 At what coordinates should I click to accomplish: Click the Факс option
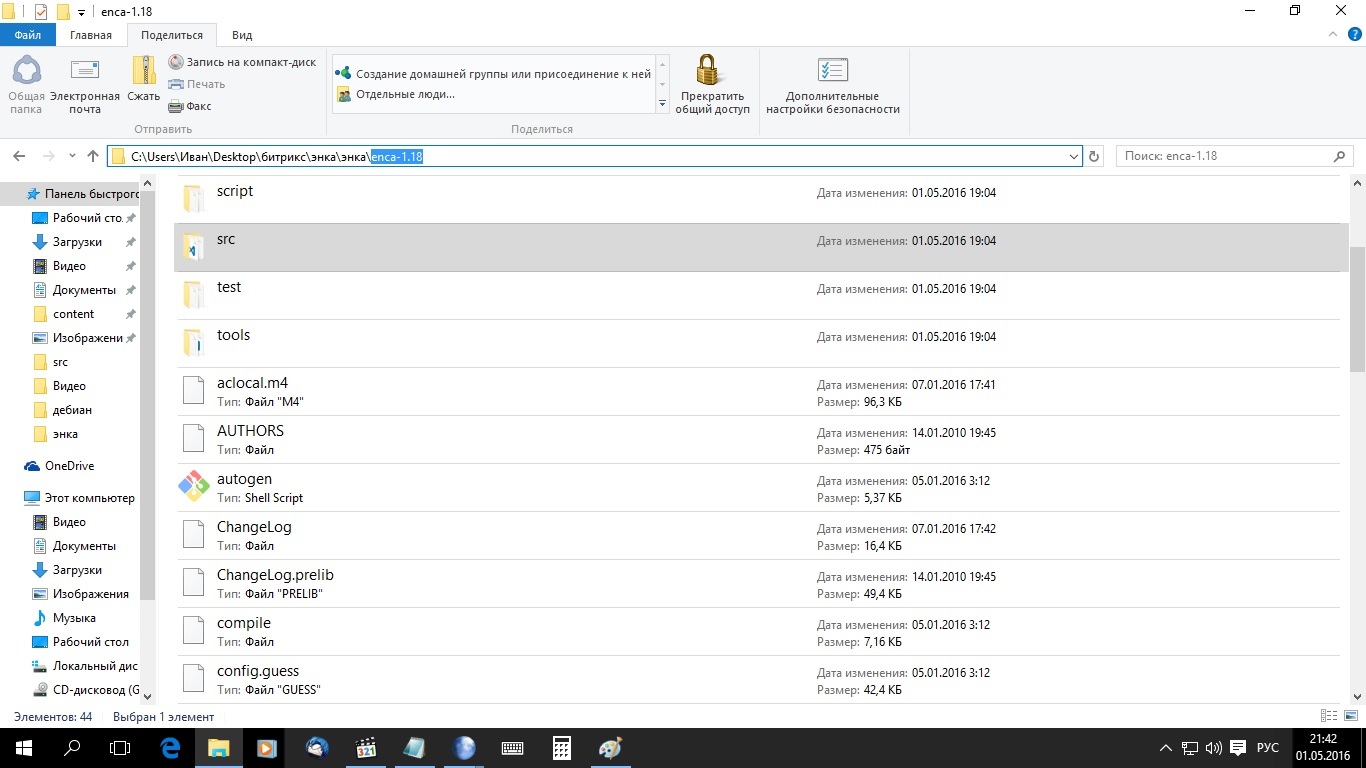(190, 106)
